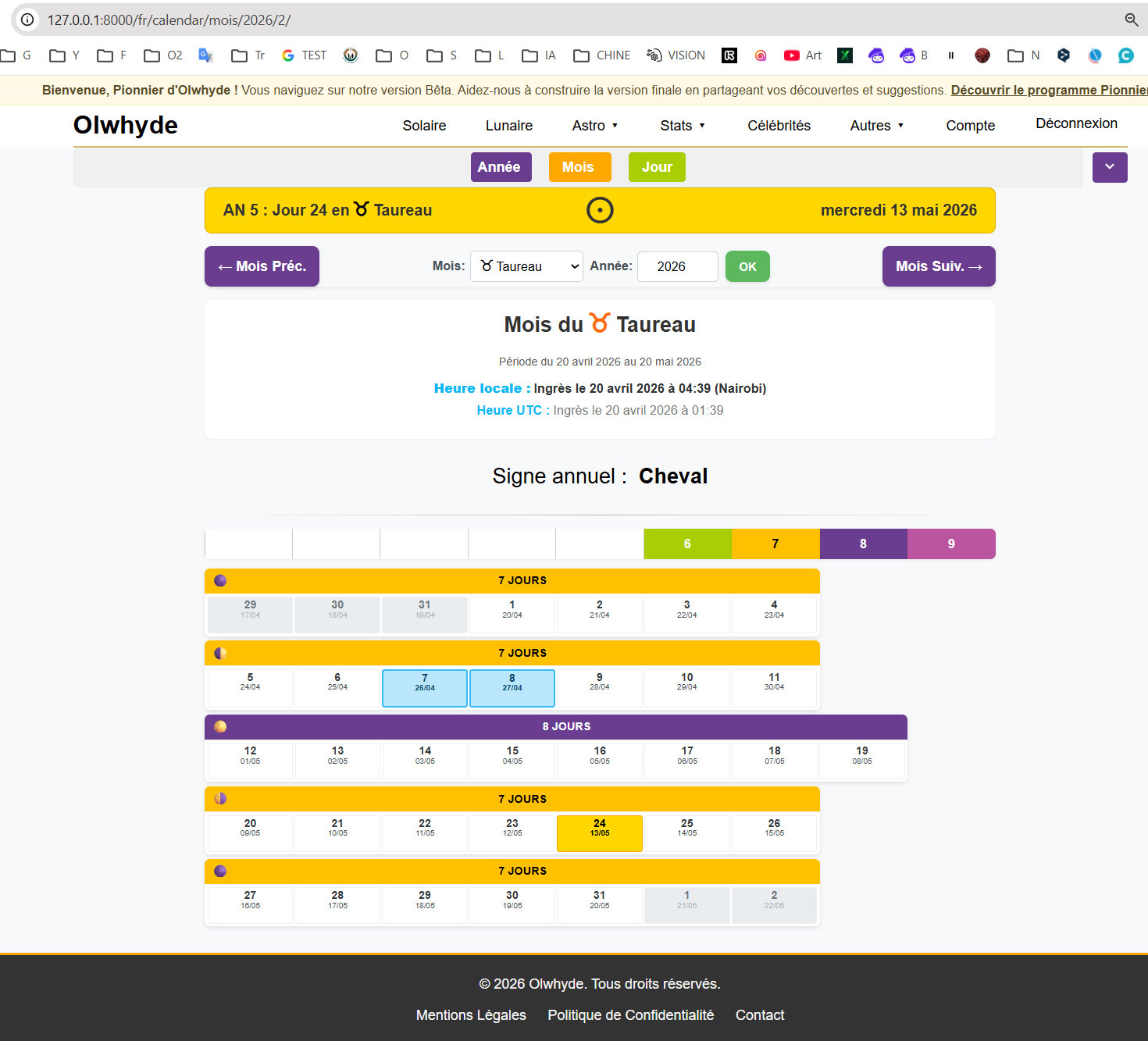Select pink column header 9

[951, 544]
